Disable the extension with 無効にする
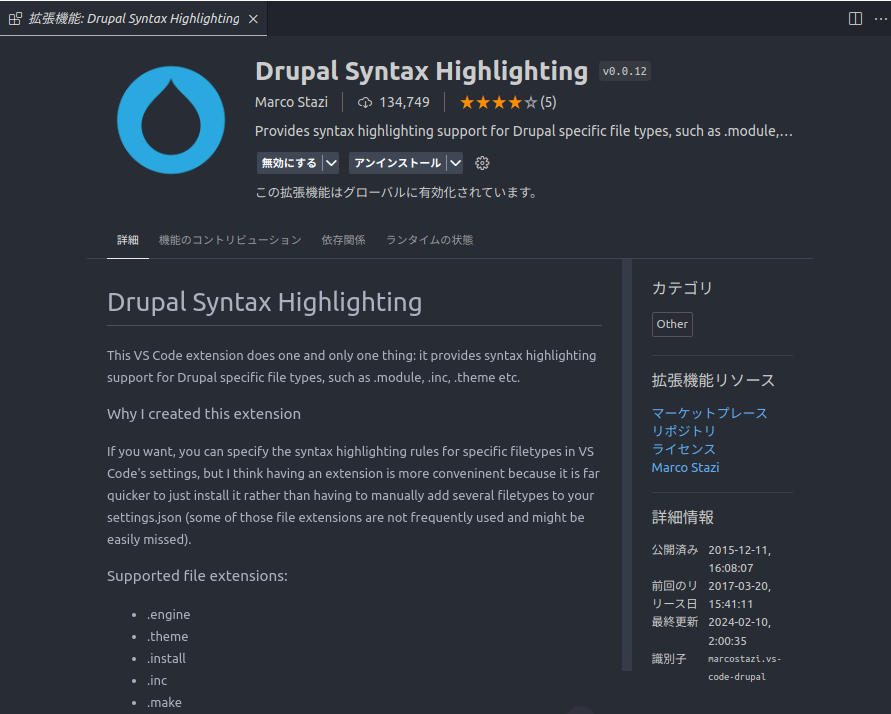This screenshot has width=891, height=714. (289, 163)
